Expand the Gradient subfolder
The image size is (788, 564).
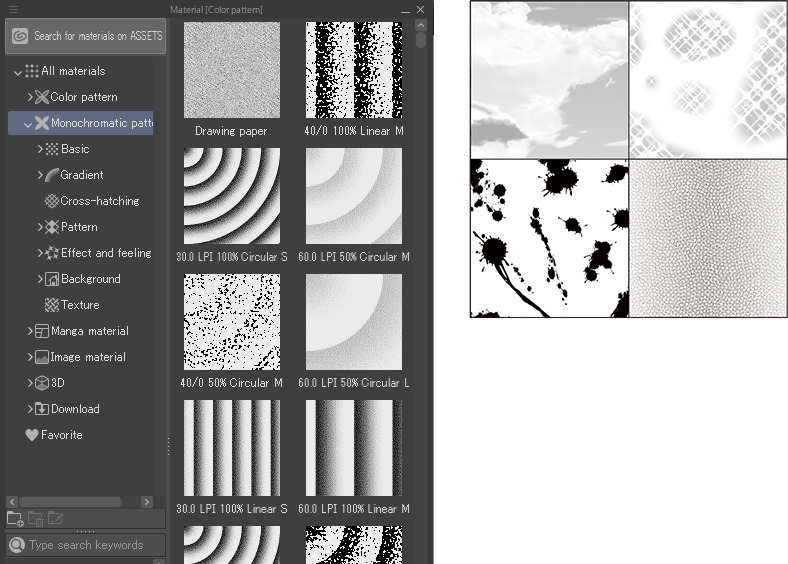(40, 175)
